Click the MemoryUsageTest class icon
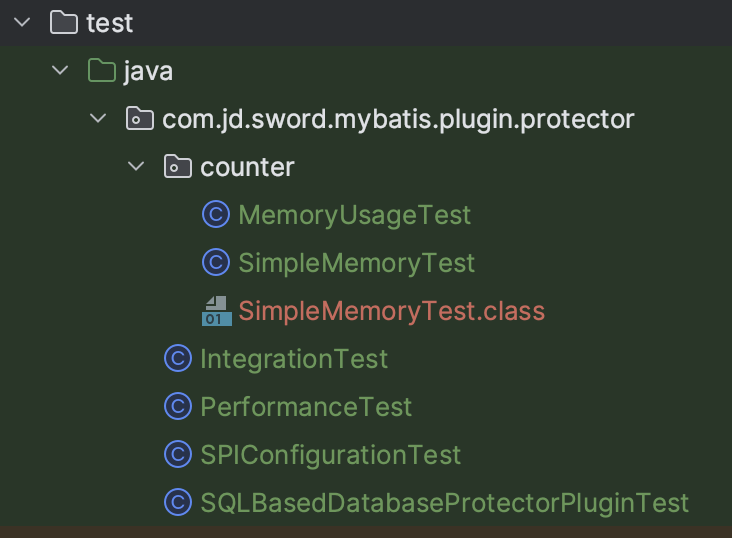 pos(216,214)
